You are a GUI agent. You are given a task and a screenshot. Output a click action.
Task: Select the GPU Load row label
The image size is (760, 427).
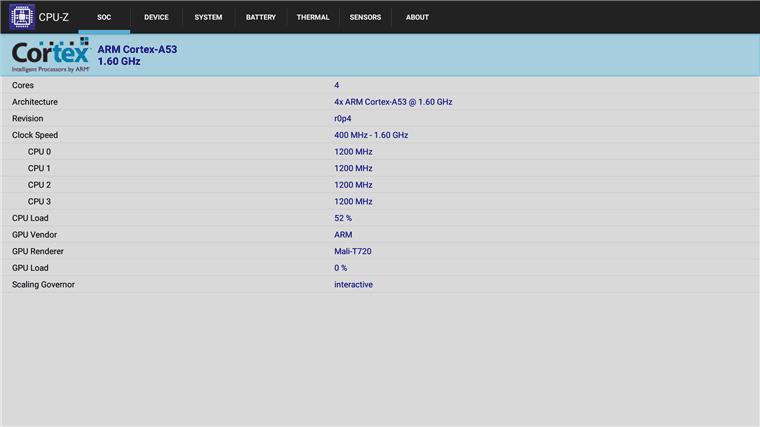point(30,268)
